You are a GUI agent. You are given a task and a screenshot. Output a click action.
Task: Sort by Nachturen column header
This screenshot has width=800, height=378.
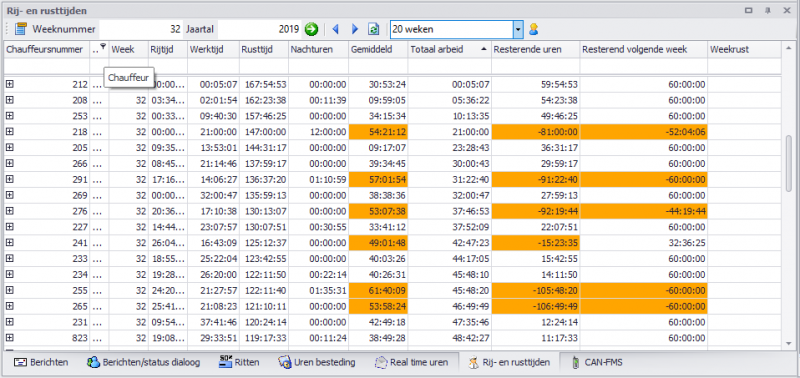coord(318,49)
